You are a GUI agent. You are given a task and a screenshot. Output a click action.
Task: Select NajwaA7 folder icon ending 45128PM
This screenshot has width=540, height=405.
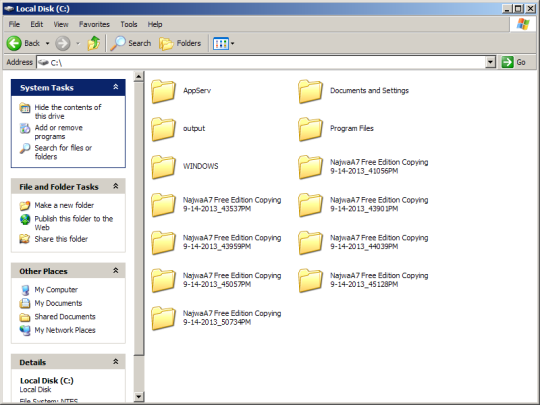coord(310,280)
